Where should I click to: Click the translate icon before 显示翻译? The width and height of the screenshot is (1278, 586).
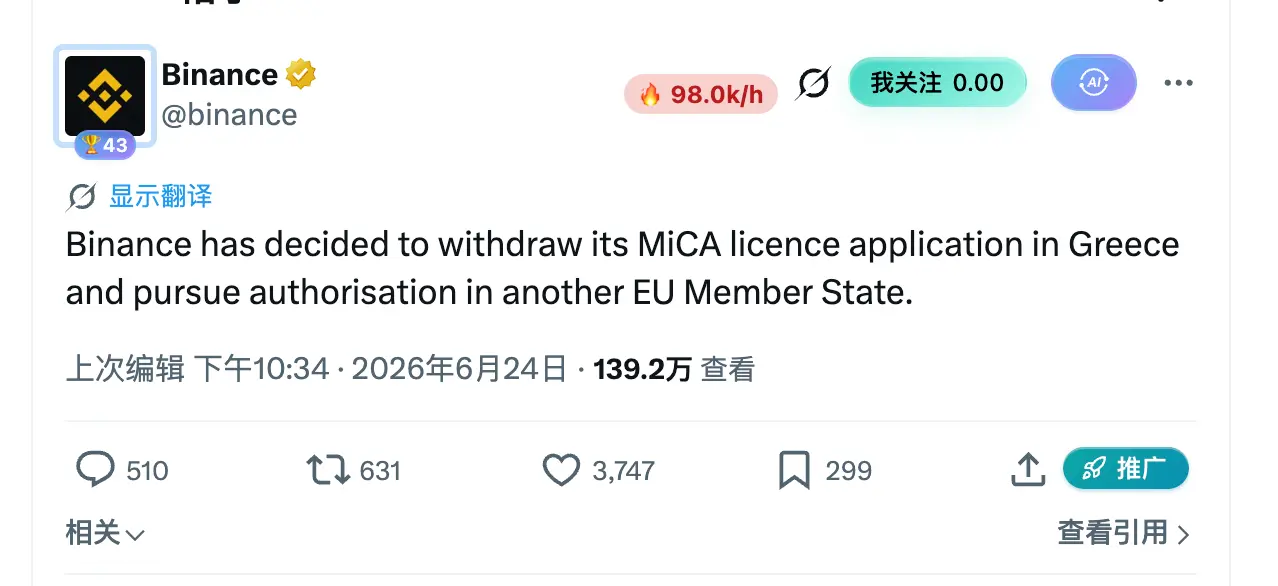tap(81, 197)
